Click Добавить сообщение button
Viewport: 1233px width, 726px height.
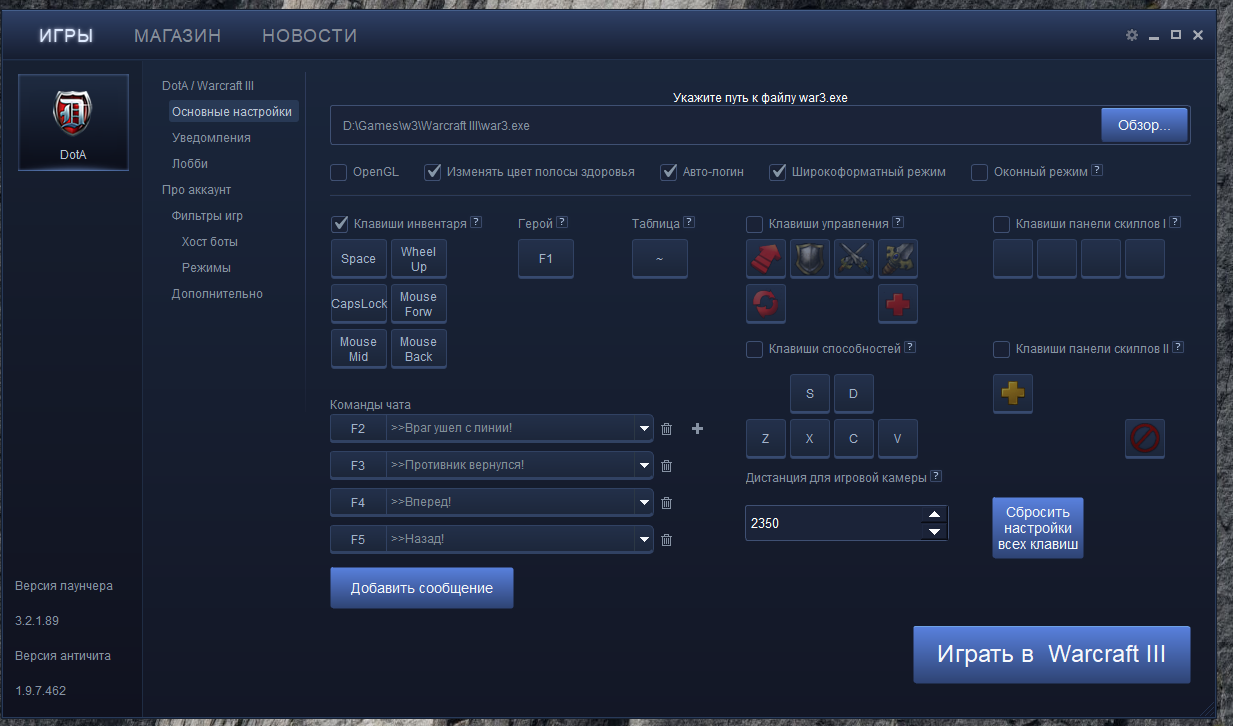(x=422, y=588)
